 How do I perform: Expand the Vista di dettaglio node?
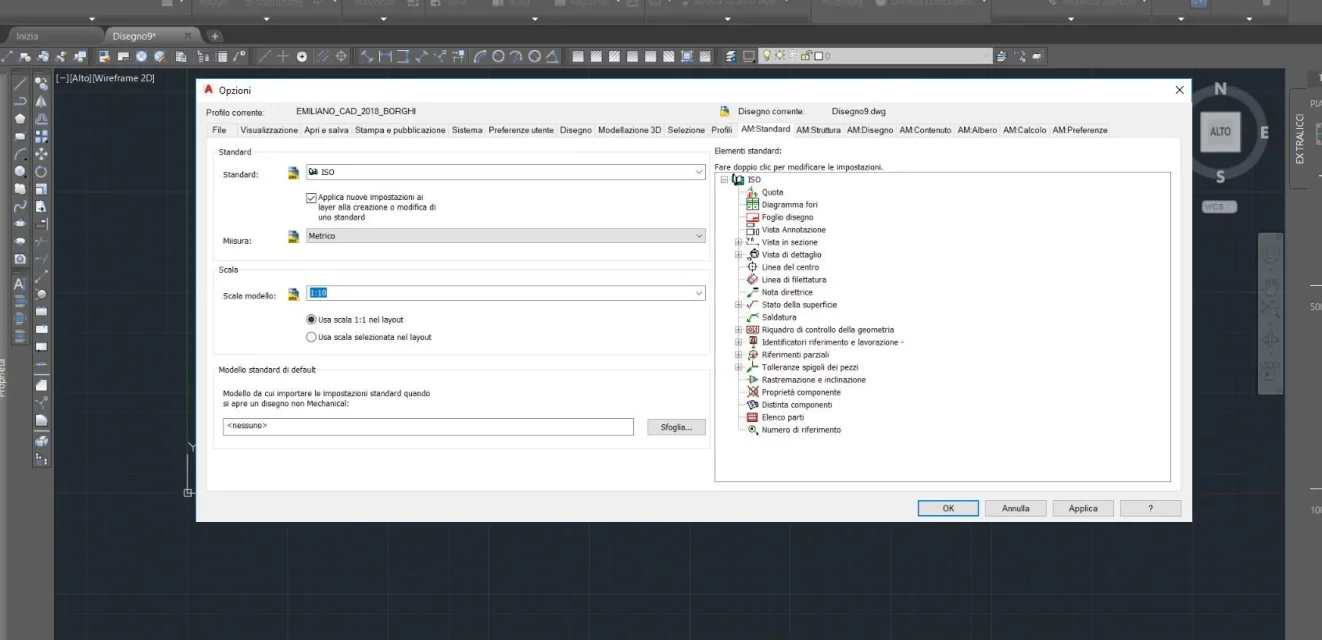pos(739,255)
